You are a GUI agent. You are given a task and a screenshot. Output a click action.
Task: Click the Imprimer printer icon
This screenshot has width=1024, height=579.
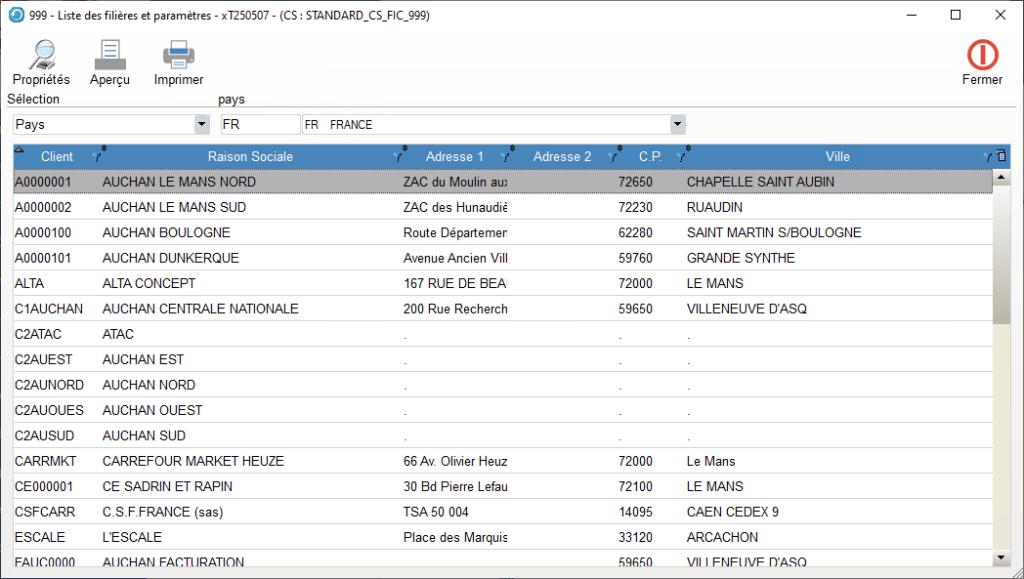[x=178, y=55]
